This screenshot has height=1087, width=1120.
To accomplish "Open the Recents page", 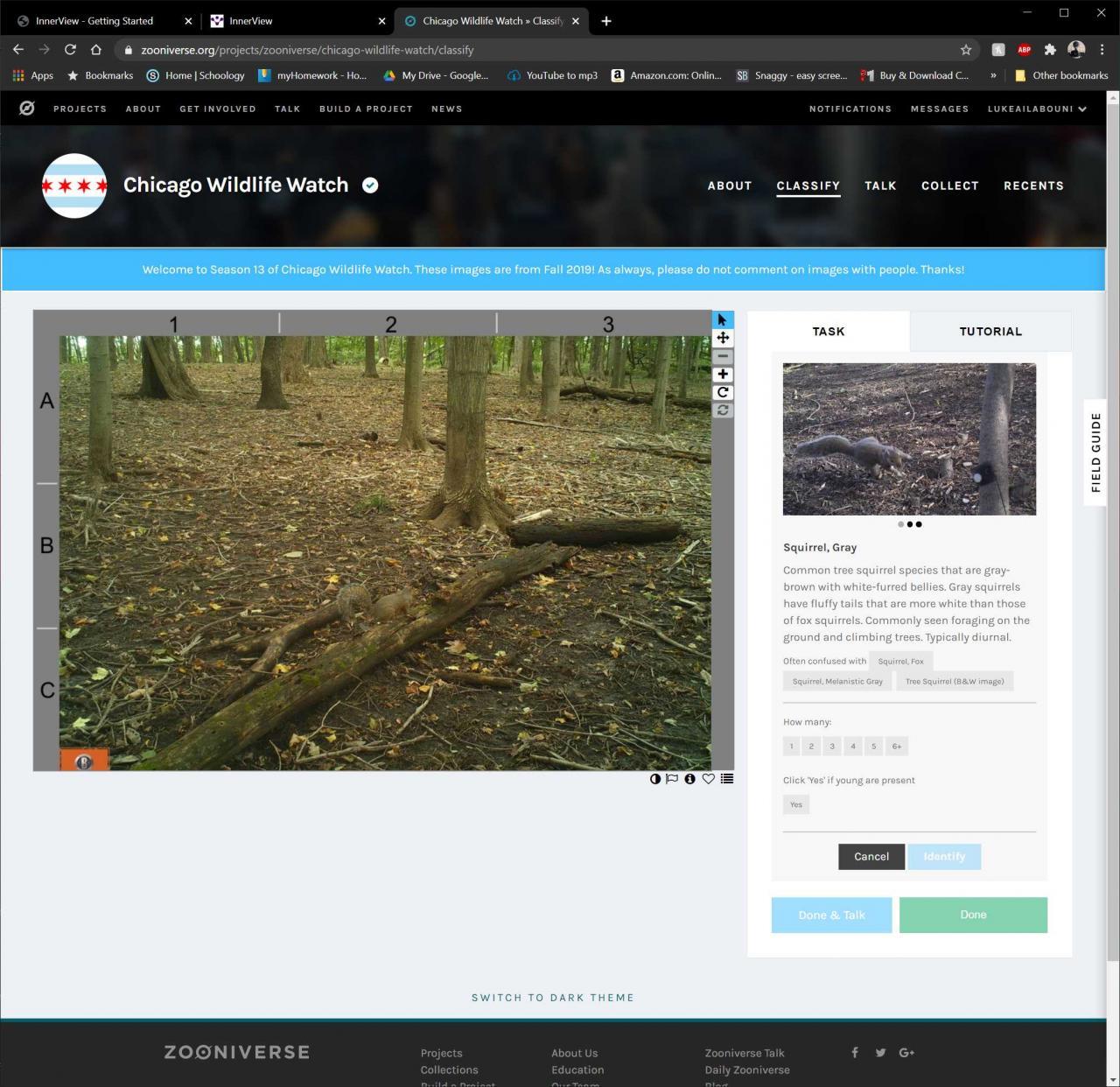I will click(x=1033, y=186).
